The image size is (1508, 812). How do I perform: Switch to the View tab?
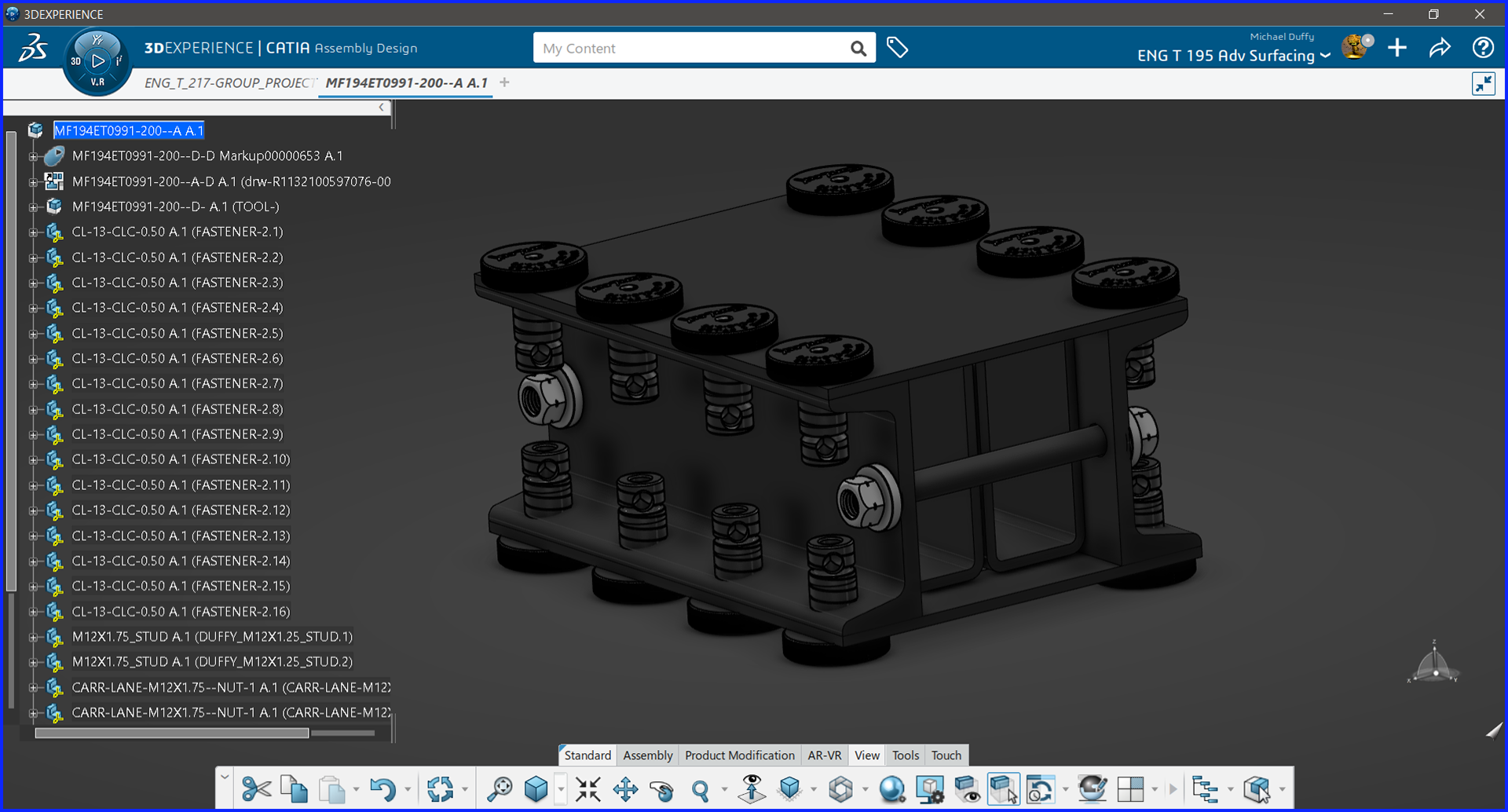click(x=867, y=755)
